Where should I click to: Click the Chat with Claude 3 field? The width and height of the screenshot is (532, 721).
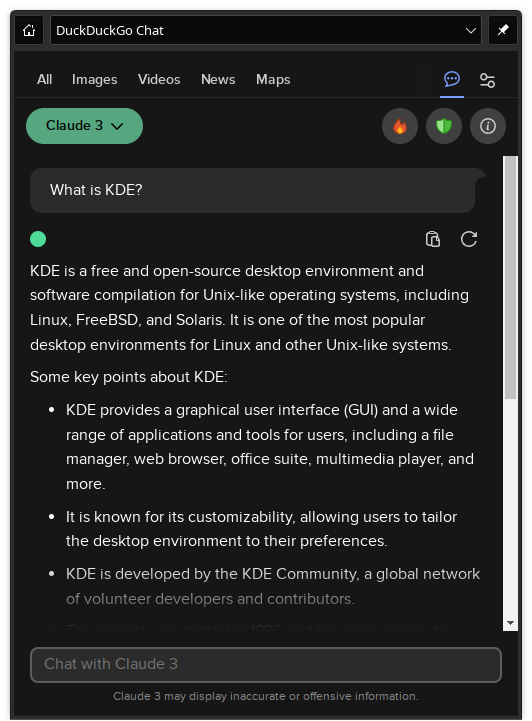coord(266,664)
